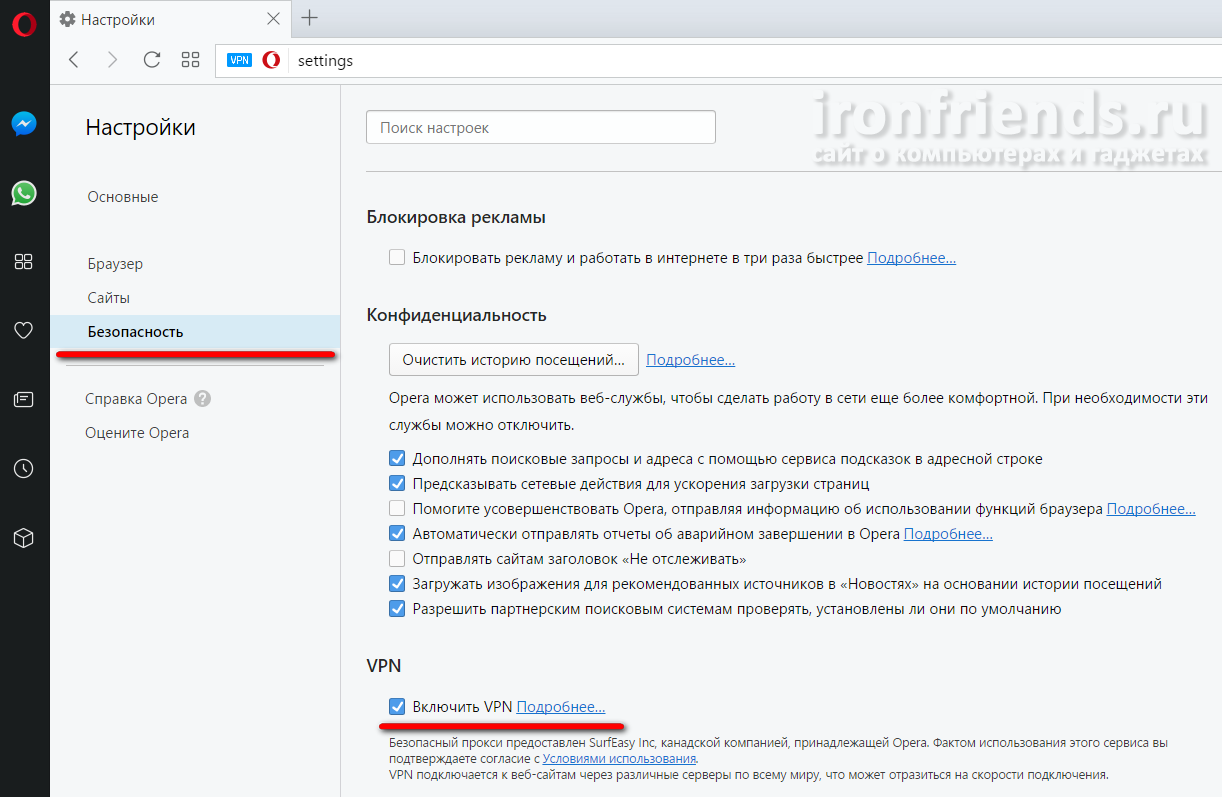Toggle Разрешить партнерским поисковым системам checkbox
The height and width of the screenshot is (797, 1222).
pyautogui.click(x=397, y=609)
